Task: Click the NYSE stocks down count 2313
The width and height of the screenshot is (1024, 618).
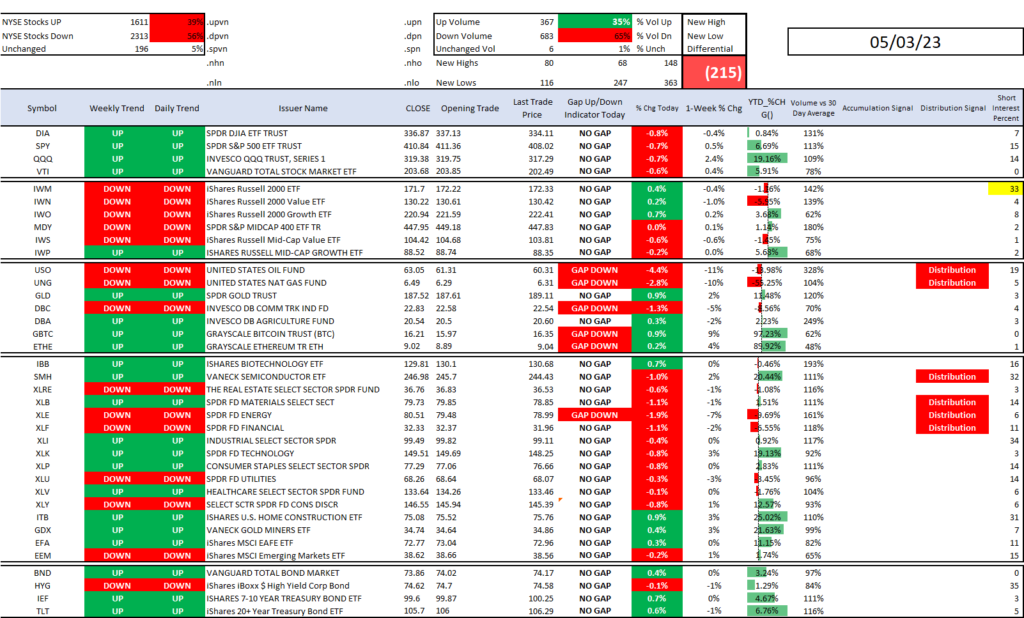Action: click(x=138, y=36)
